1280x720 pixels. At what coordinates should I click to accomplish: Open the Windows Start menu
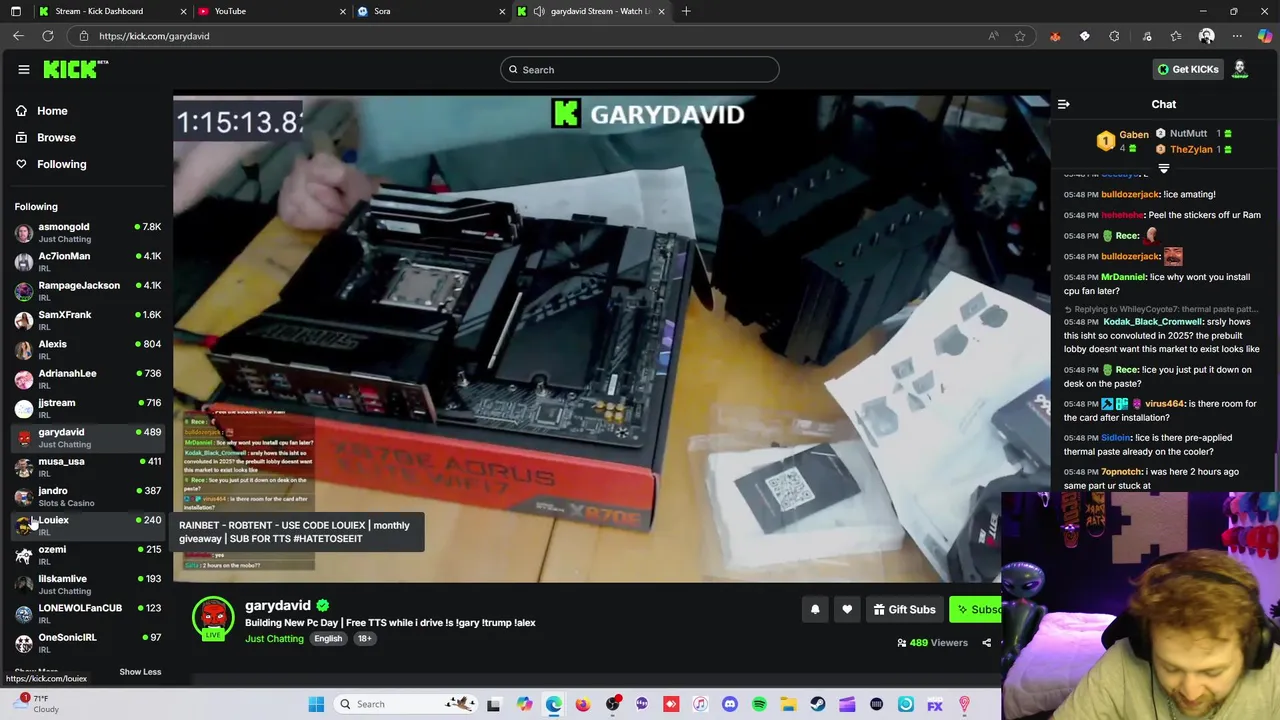316,704
